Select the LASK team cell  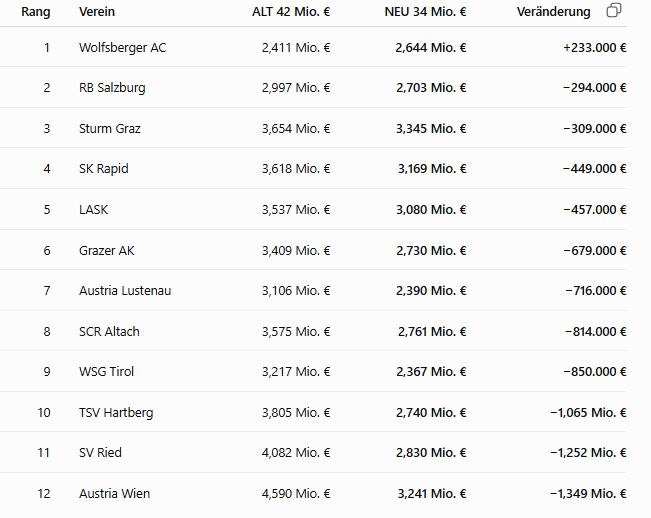[x=93, y=210]
